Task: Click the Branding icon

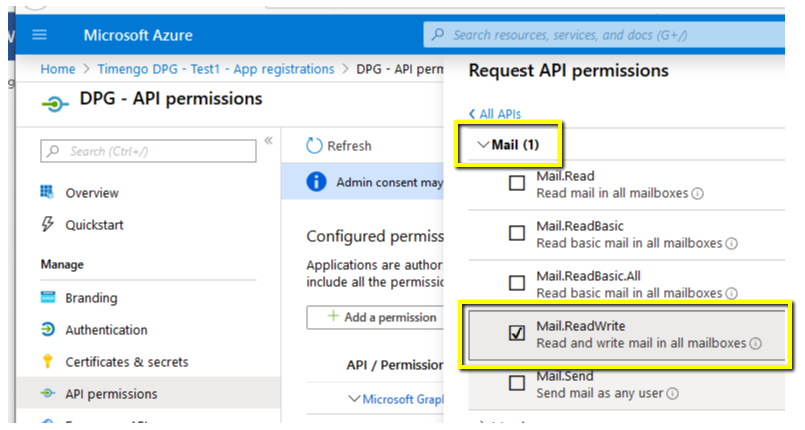Action: [x=47, y=298]
